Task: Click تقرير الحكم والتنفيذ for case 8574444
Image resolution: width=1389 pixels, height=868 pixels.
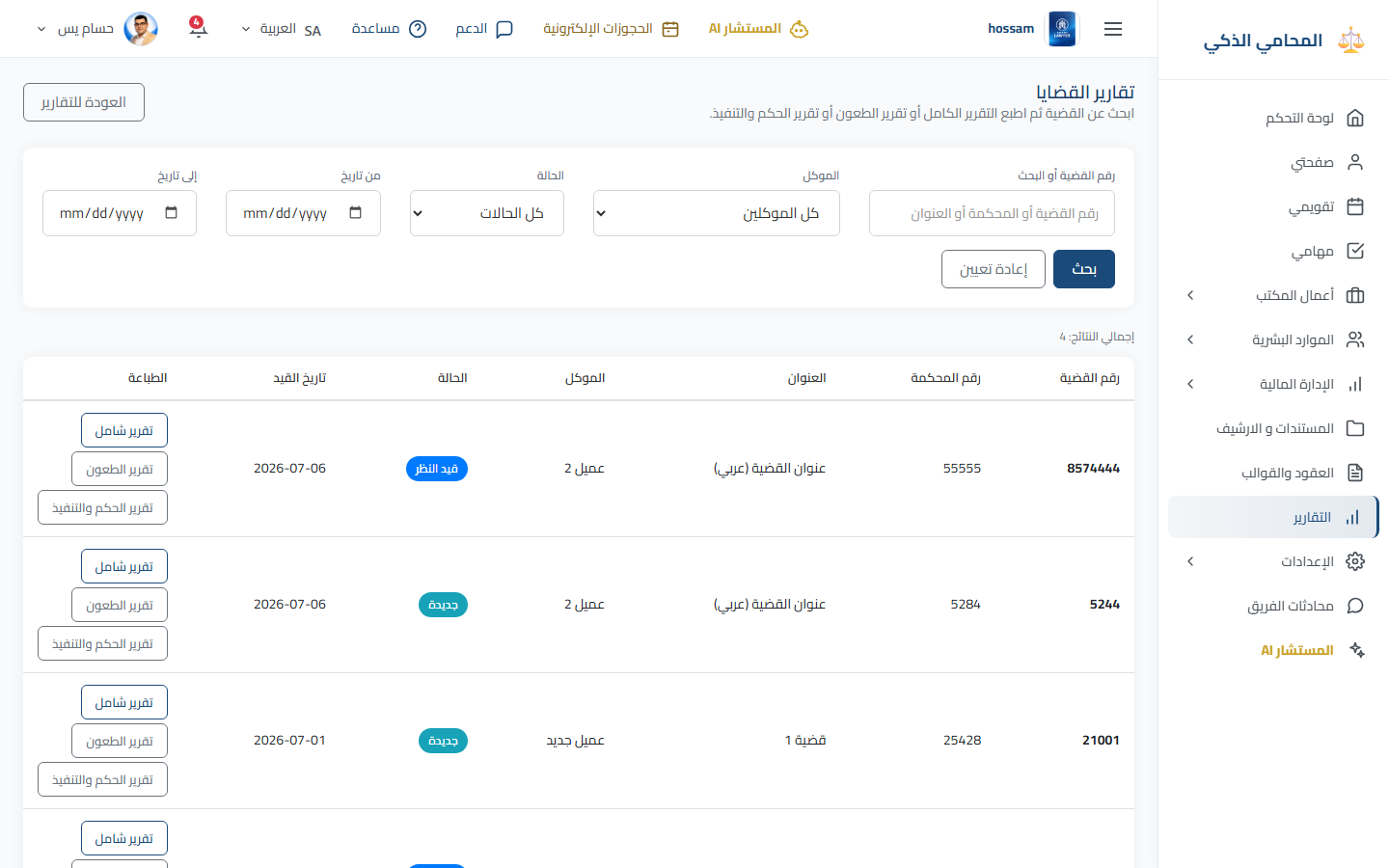Action: pos(102,507)
